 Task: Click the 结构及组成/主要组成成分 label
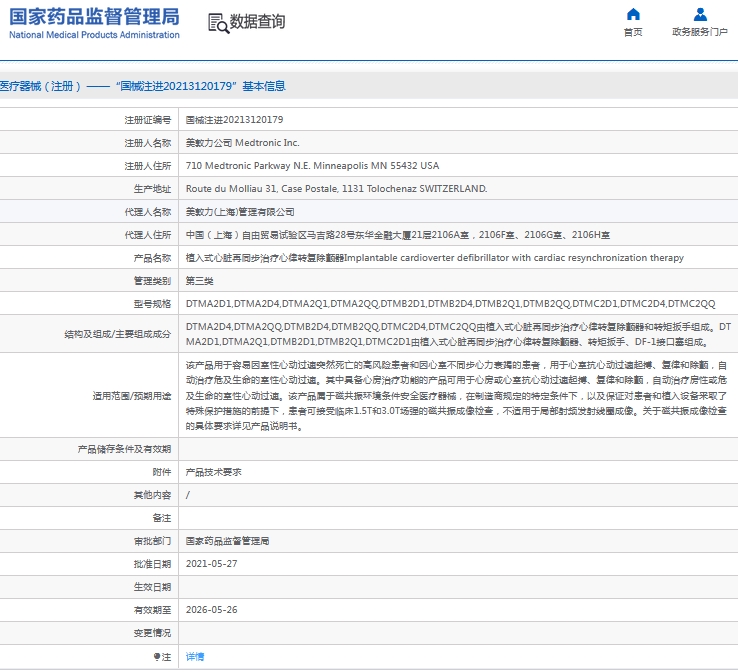pyautogui.click(x=118, y=335)
